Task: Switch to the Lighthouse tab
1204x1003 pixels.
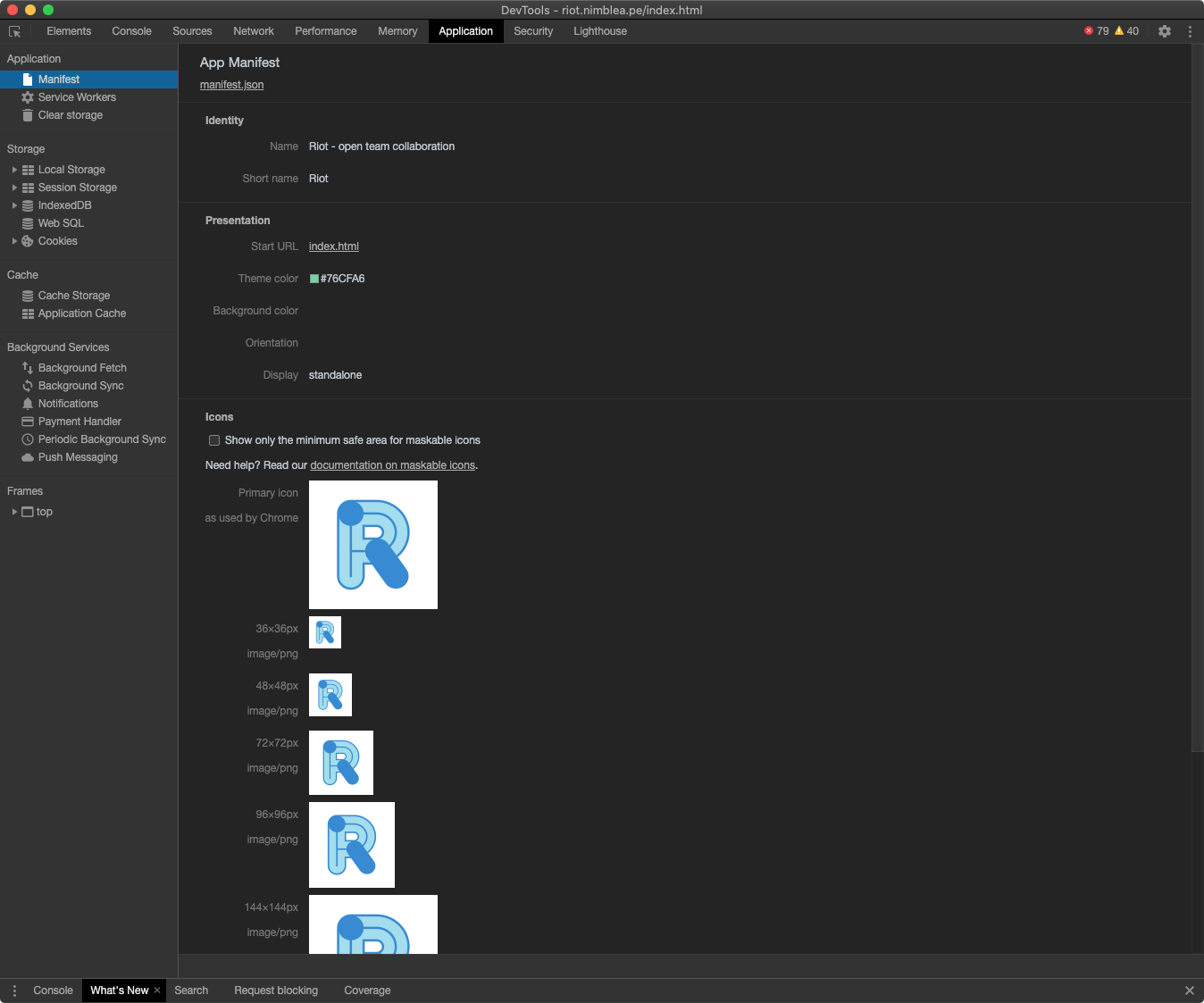Action: tap(600, 31)
